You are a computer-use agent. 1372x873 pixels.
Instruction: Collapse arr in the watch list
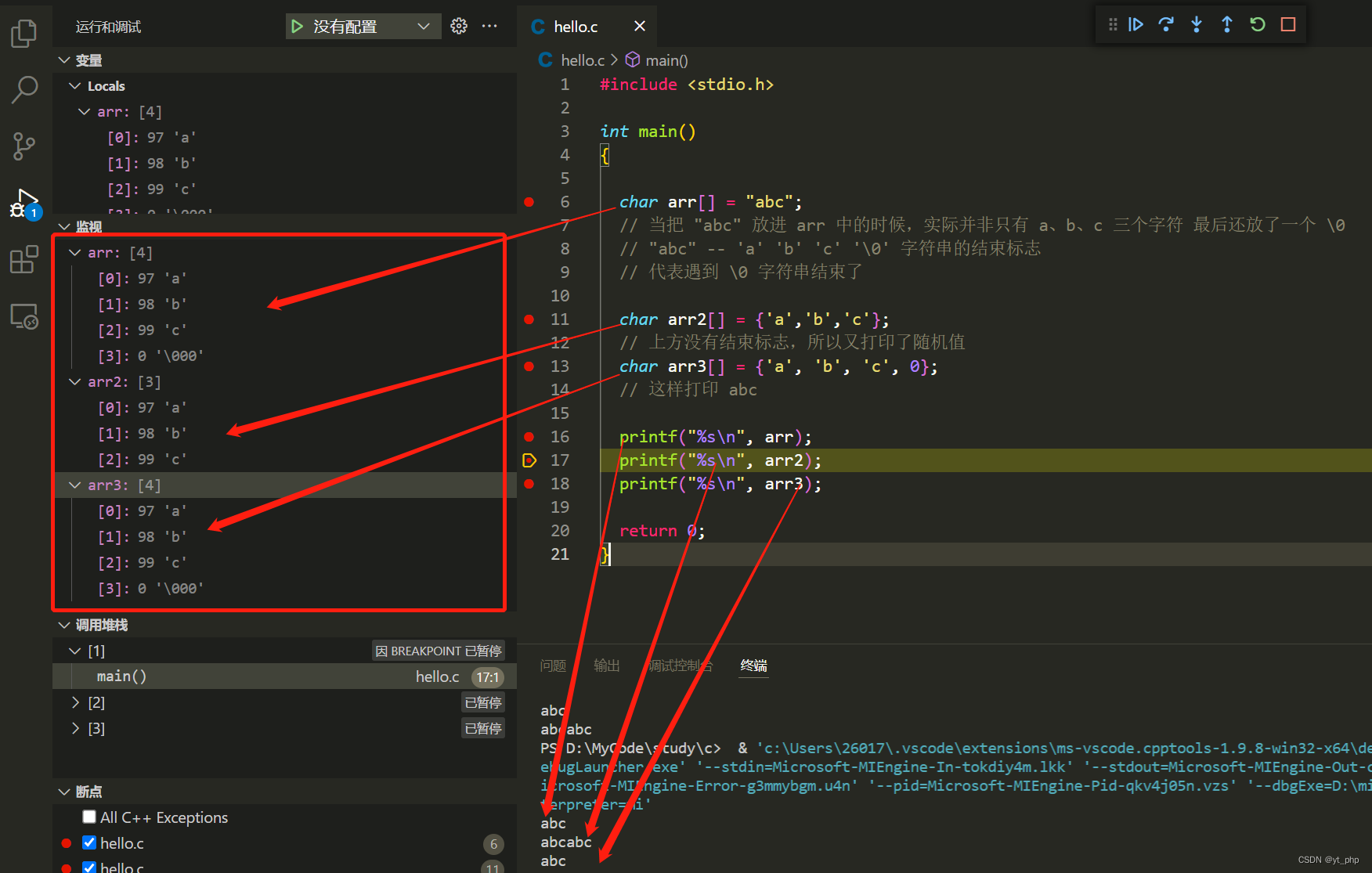75,252
